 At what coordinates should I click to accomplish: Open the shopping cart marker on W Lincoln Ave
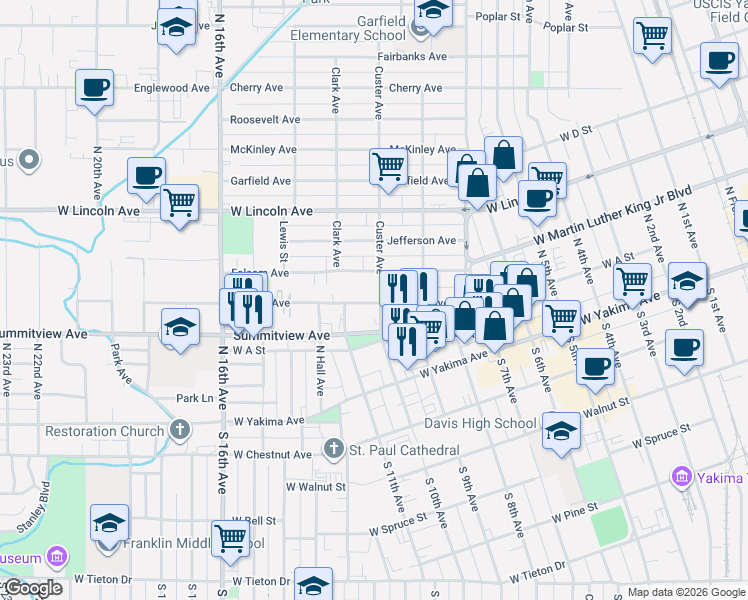coord(179,205)
